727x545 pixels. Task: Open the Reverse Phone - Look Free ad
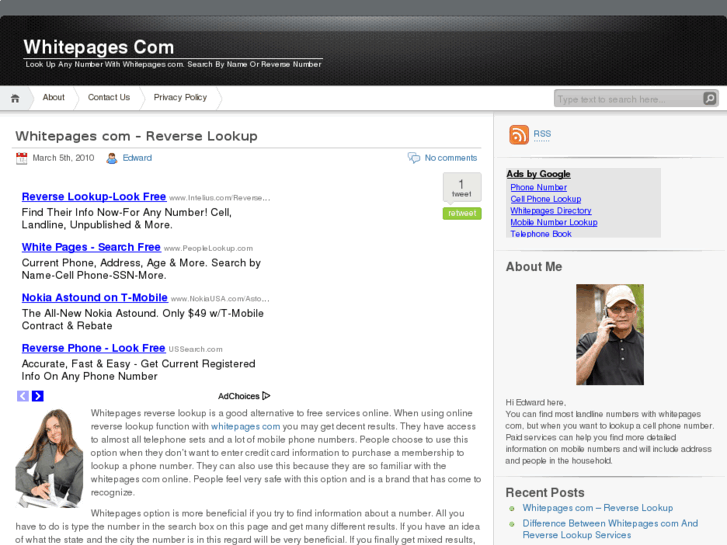point(93,348)
